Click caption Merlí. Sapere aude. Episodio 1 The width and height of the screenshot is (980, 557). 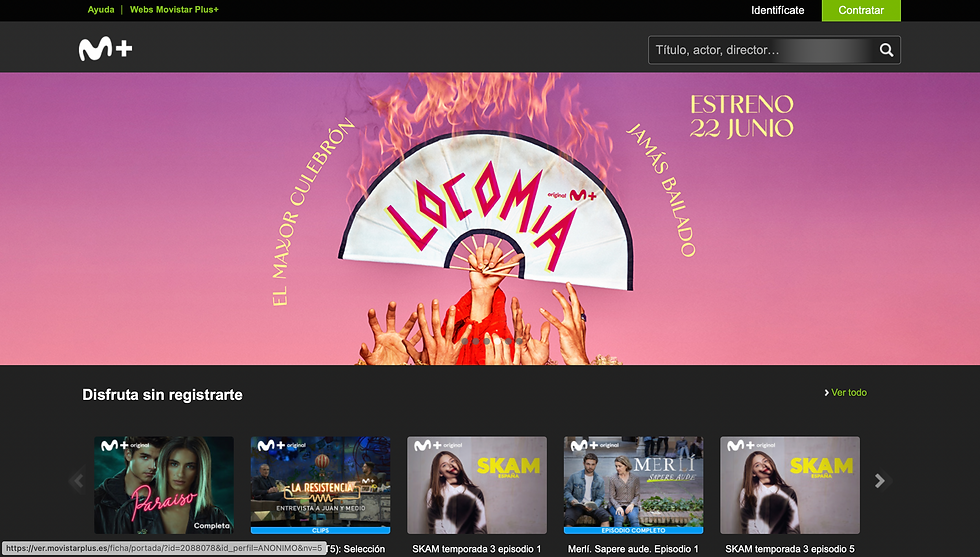(633, 549)
